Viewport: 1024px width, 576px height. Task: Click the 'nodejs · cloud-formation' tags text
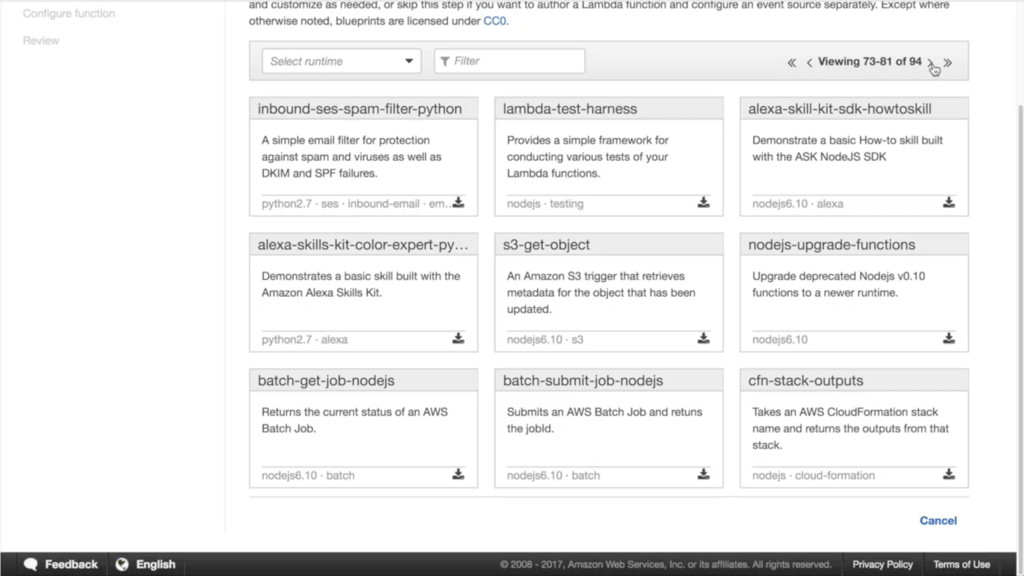pyautogui.click(x=813, y=475)
